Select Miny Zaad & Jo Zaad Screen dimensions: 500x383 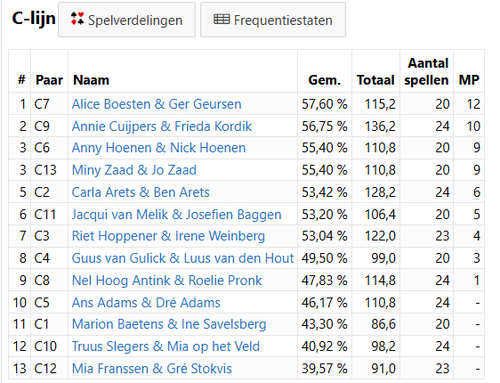[134, 170]
